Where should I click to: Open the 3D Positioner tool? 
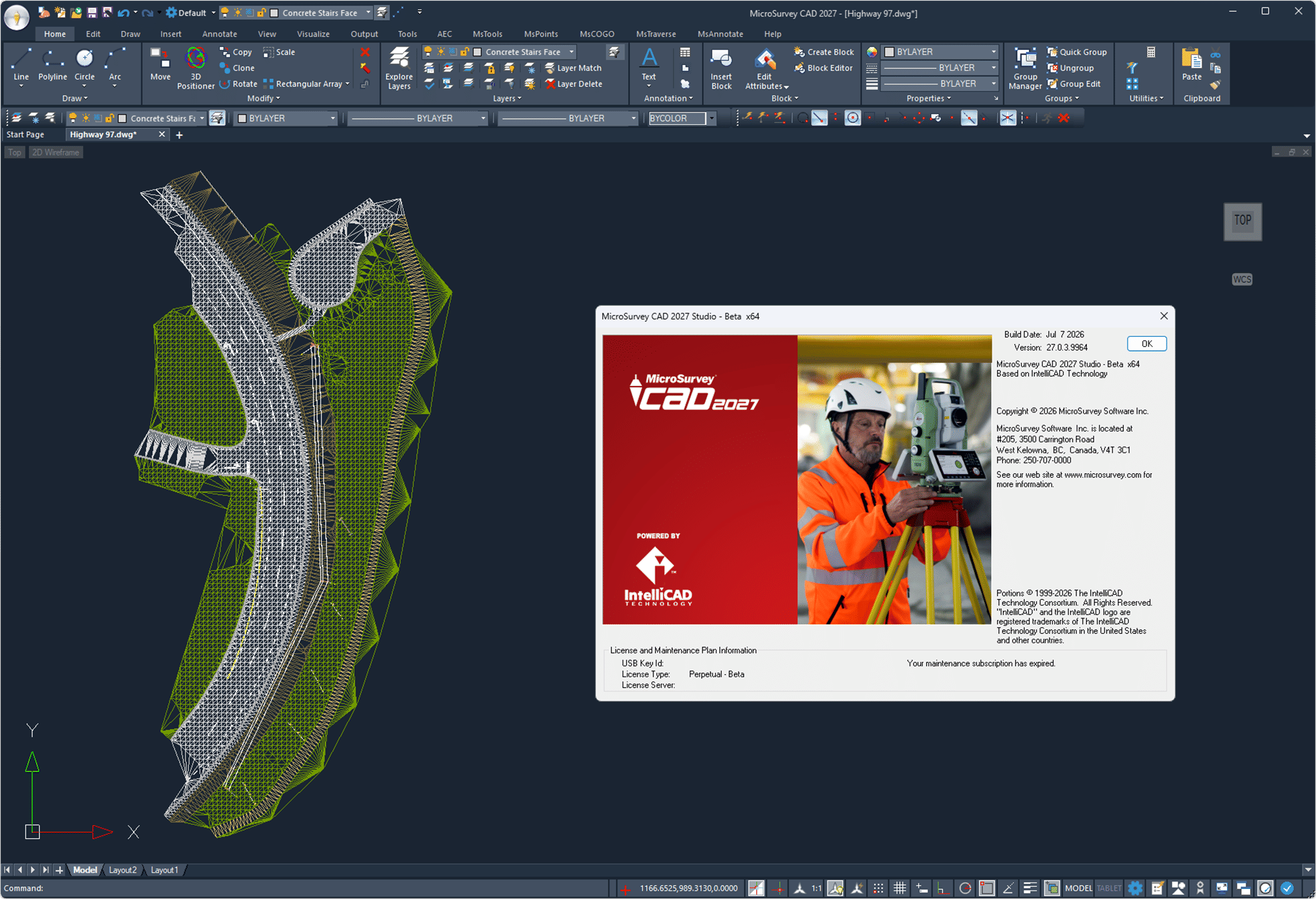[195, 68]
